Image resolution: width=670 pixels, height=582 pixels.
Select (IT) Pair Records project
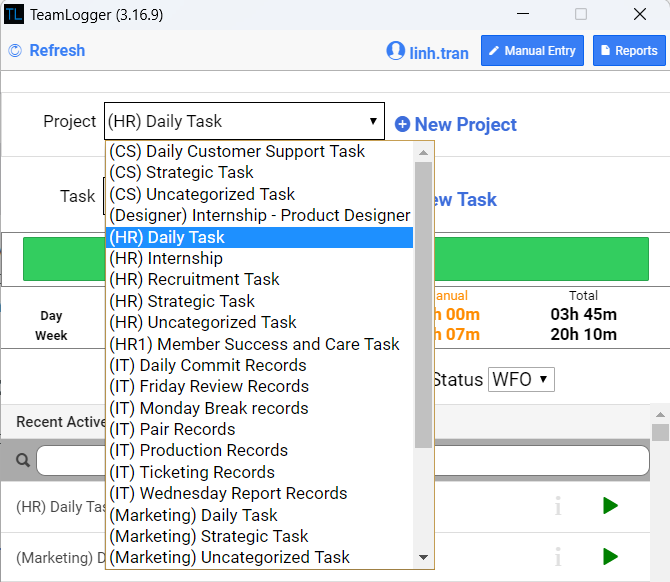coord(172,430)
